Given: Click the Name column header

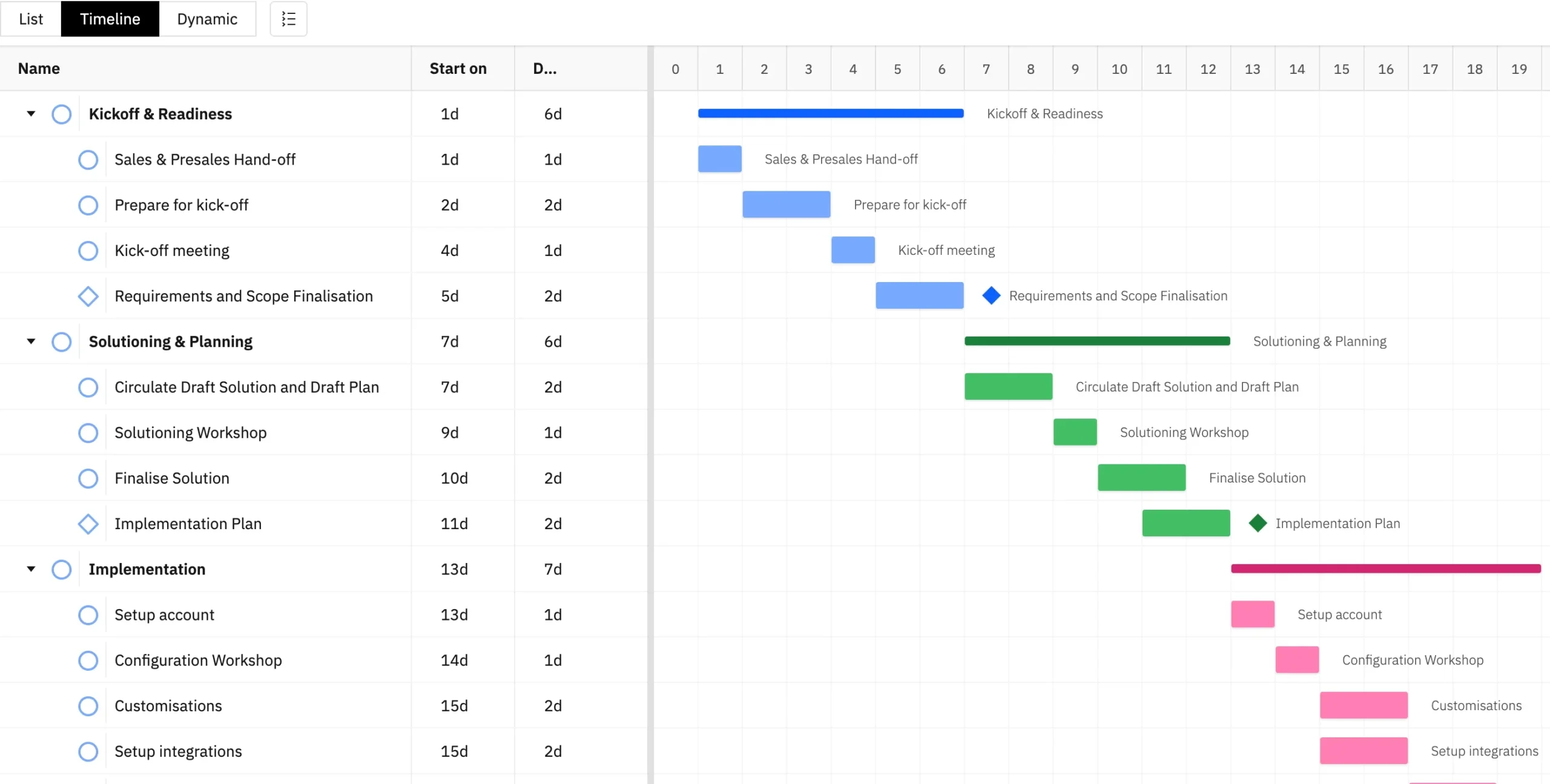Looking at the screenshot, I should (38, 68).
